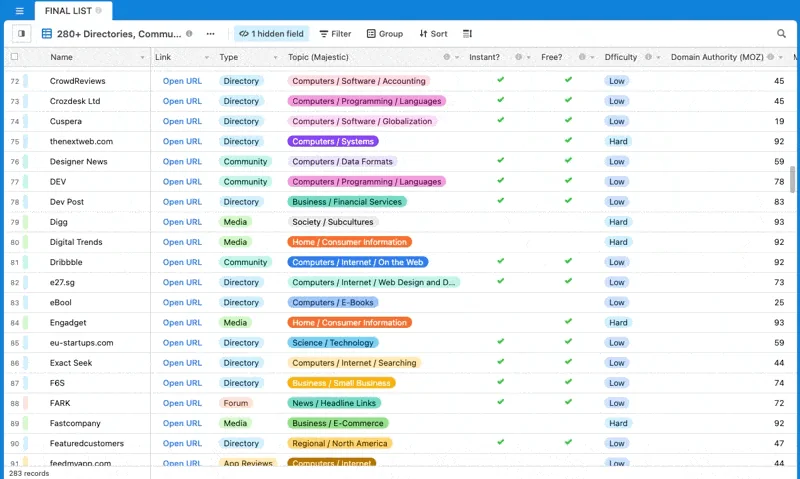Open the Name column dropdown arrow
This screenshot has height=479, width=800.
(x=142, y=58)
